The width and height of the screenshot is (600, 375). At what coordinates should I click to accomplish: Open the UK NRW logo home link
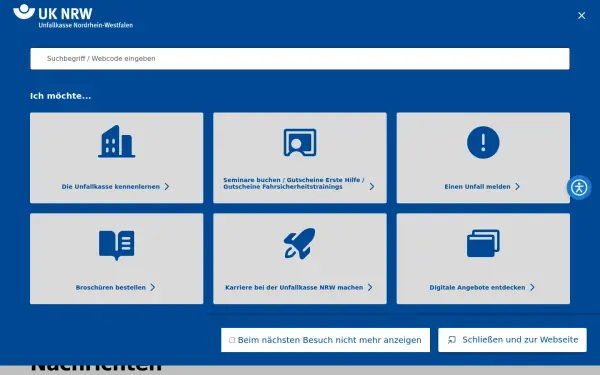73,16
